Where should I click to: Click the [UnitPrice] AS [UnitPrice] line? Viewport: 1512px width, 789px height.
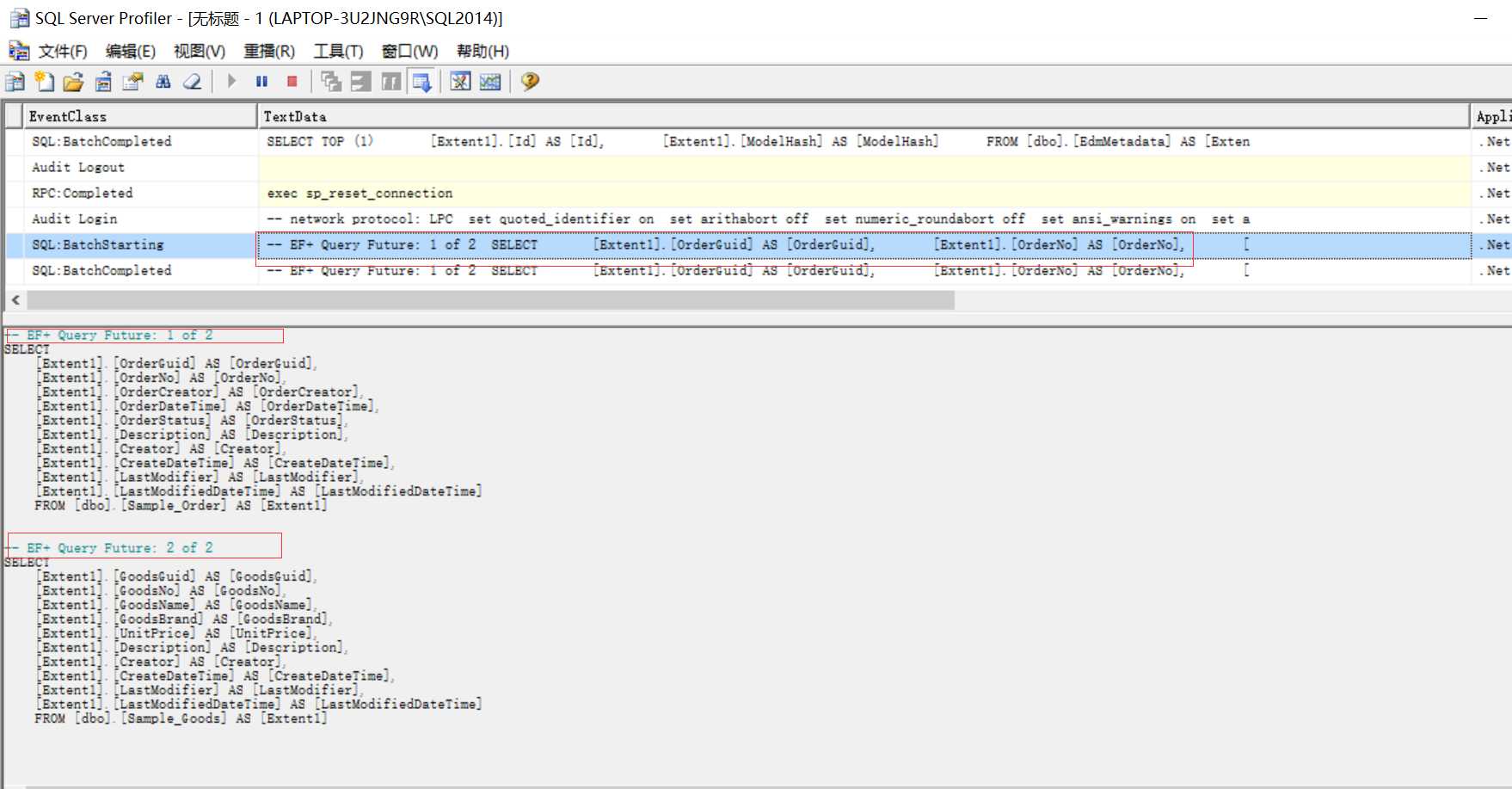pyautogui.click(x=176, y=633)
